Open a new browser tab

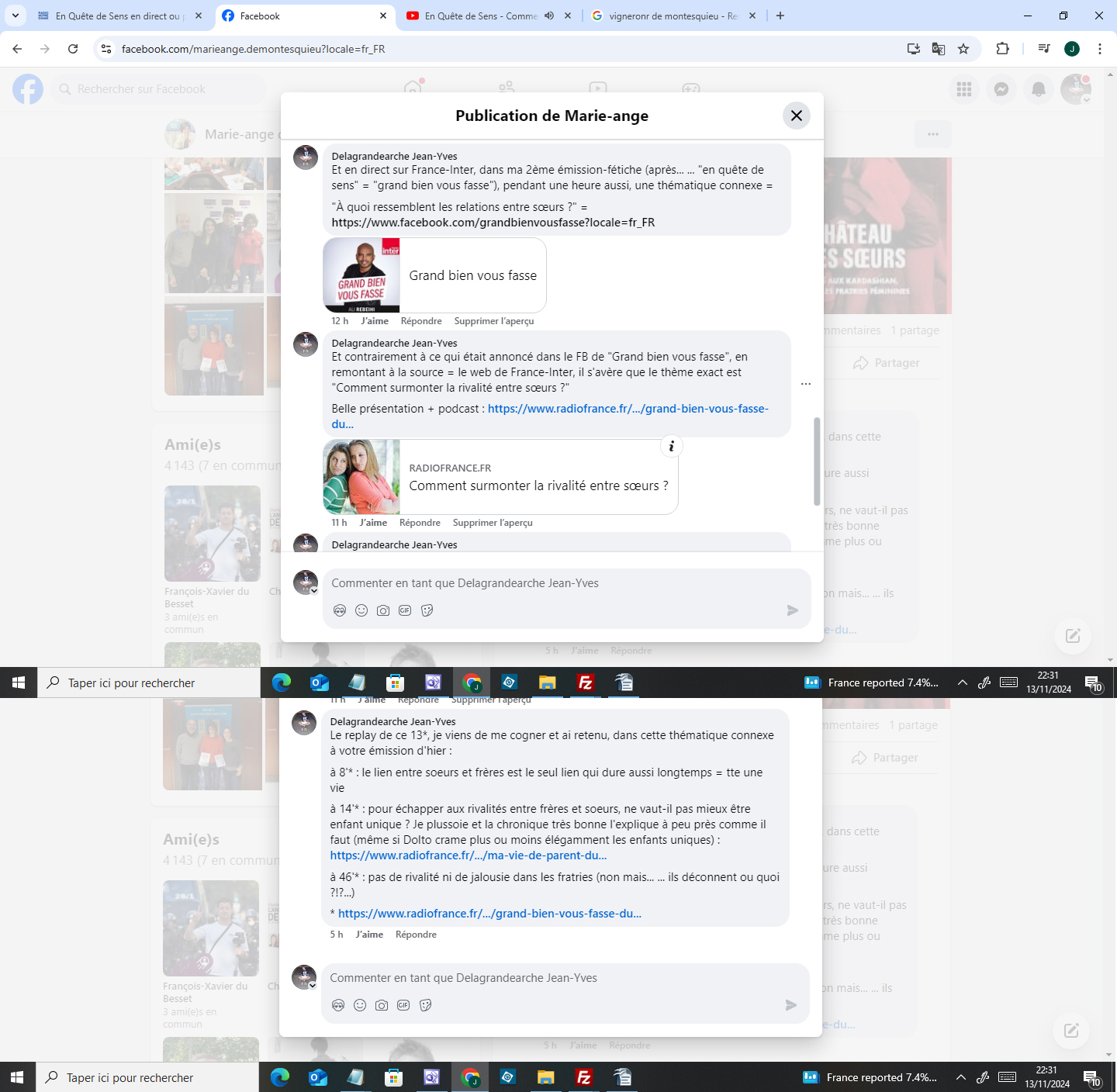(780, 16)
